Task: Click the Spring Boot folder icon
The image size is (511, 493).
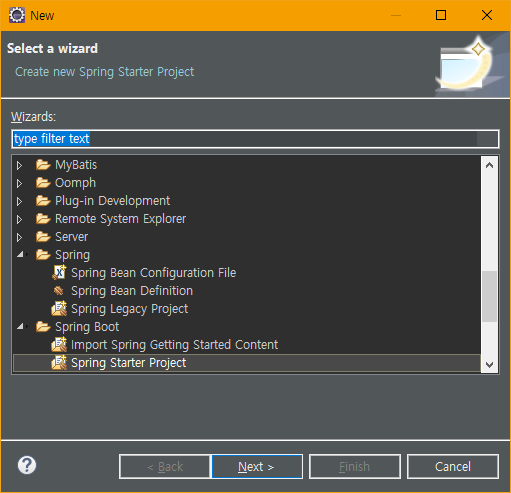Action: tap(43, 327)
